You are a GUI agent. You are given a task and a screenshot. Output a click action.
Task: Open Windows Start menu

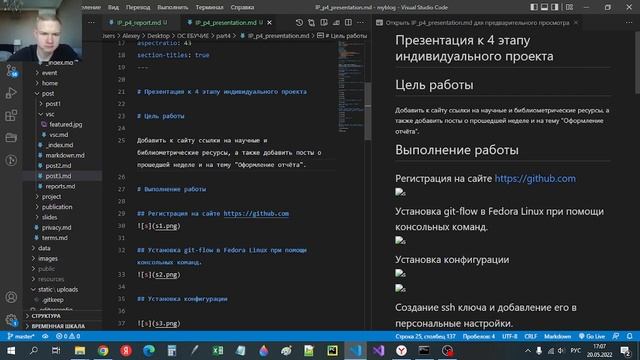tap(11, 351)
